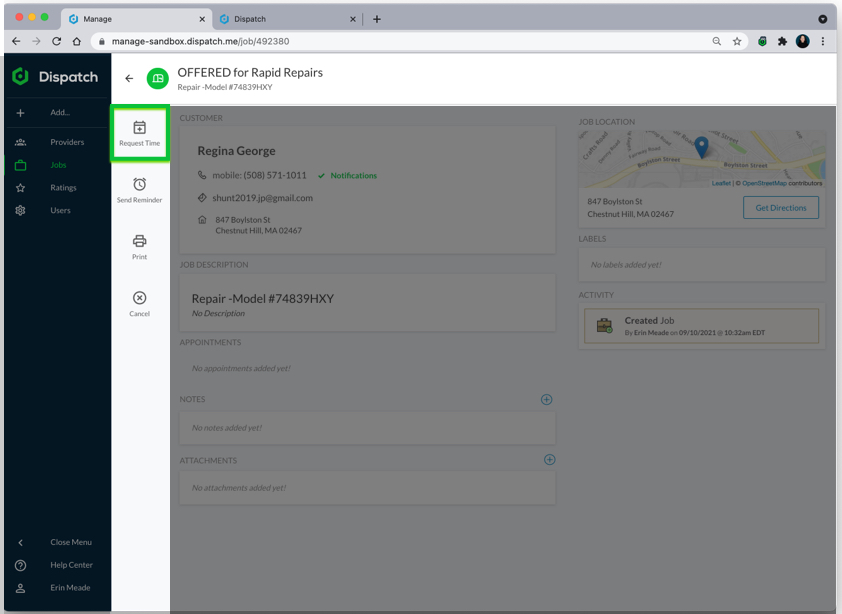Open Ratings from the star icon
Screen dimensions: 842x614
pos(21,188)
